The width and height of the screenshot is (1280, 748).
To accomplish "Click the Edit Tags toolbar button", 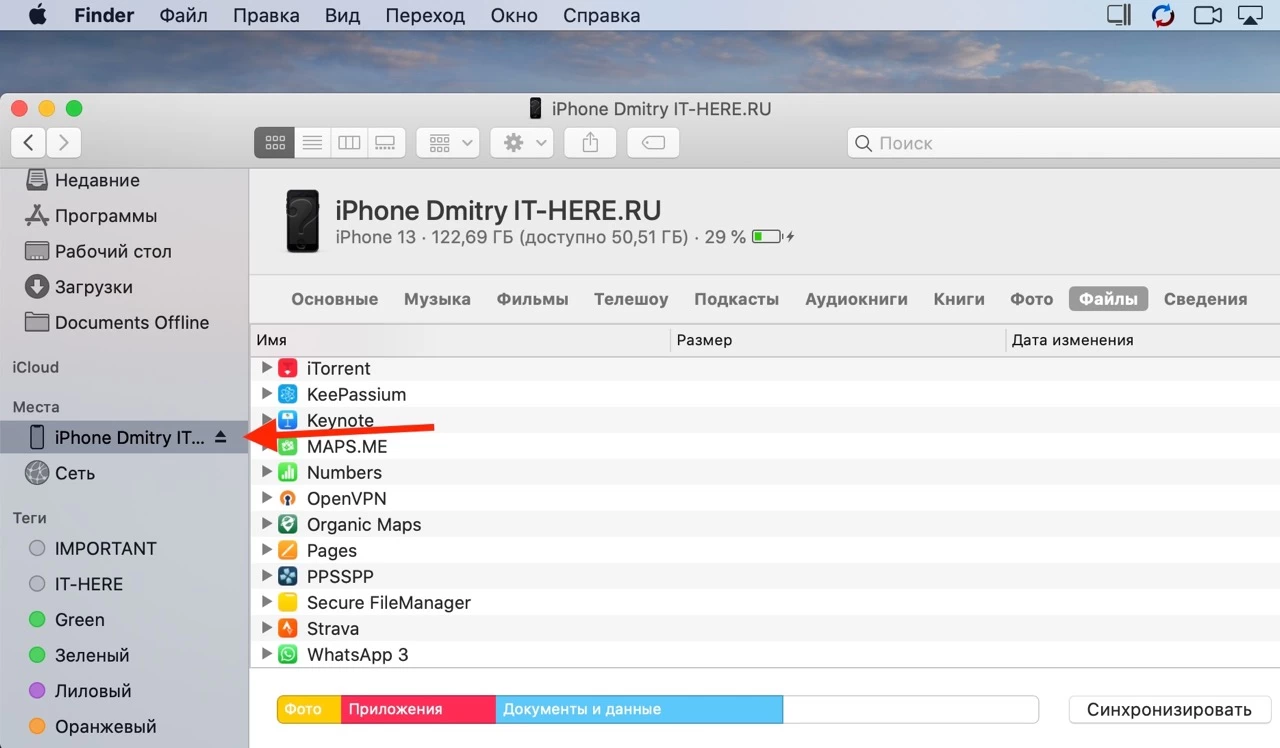I will (653, 143).
